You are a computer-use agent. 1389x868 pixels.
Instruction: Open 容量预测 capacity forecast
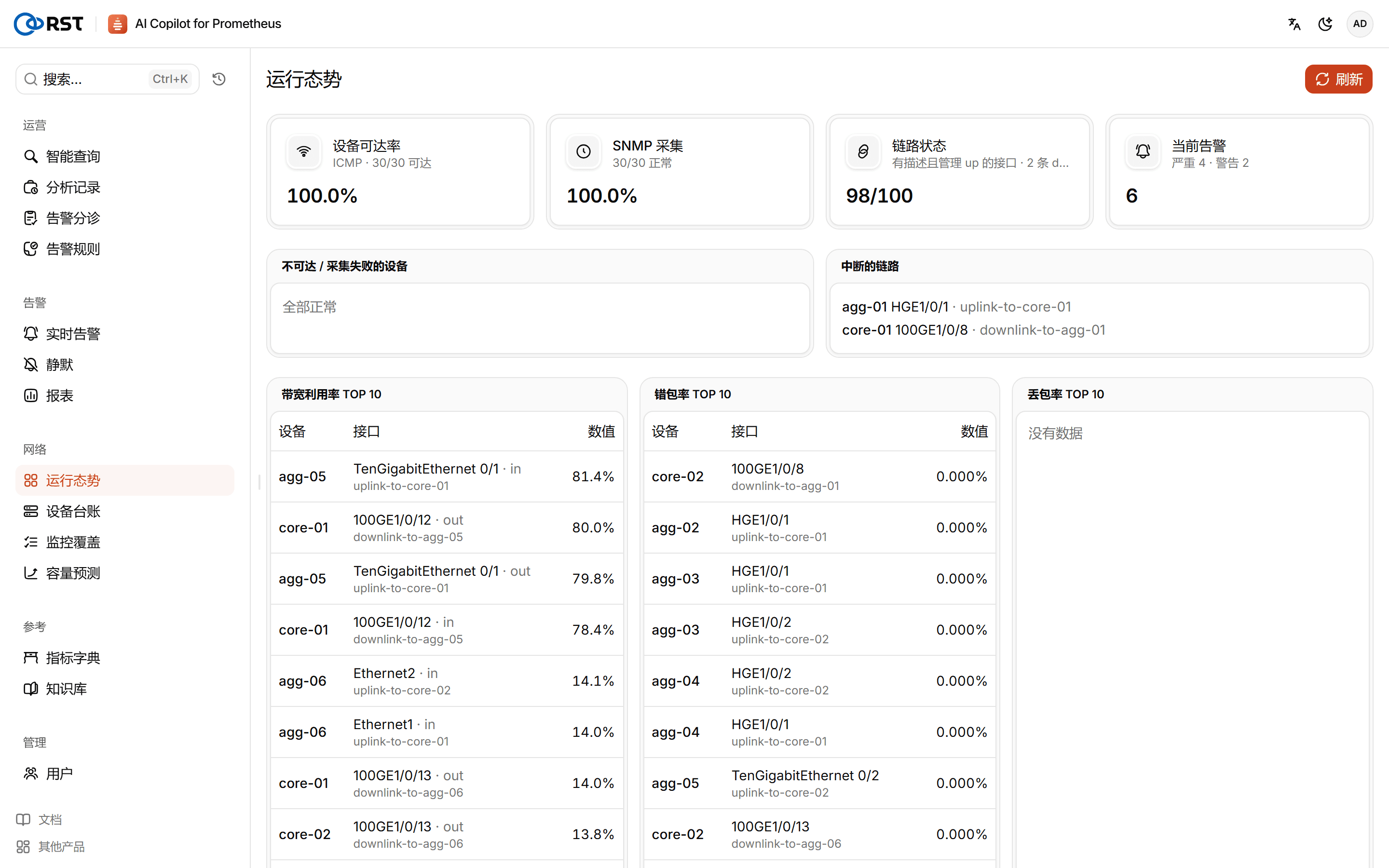[124, 573]
